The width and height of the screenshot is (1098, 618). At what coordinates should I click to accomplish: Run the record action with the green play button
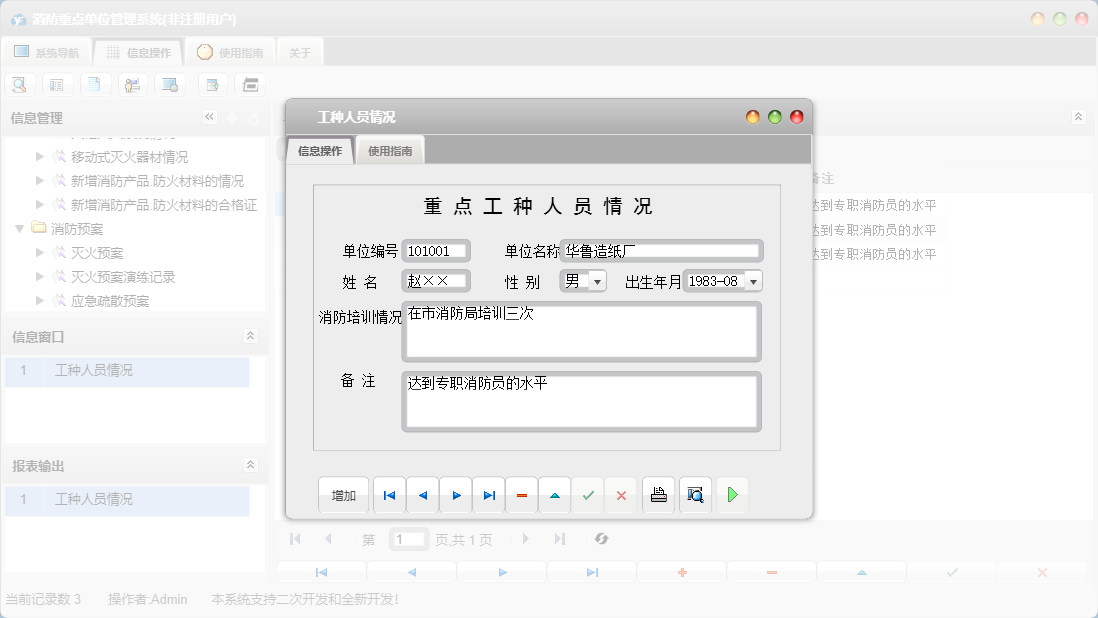732,494
